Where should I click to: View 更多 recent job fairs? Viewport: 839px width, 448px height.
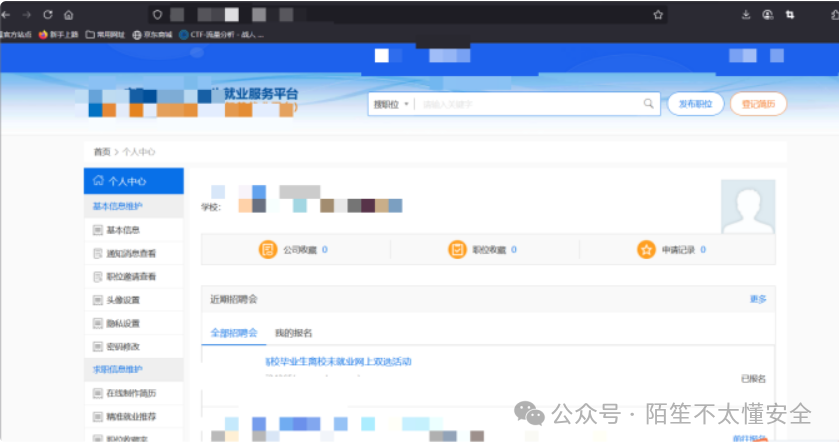coord(758,299)
